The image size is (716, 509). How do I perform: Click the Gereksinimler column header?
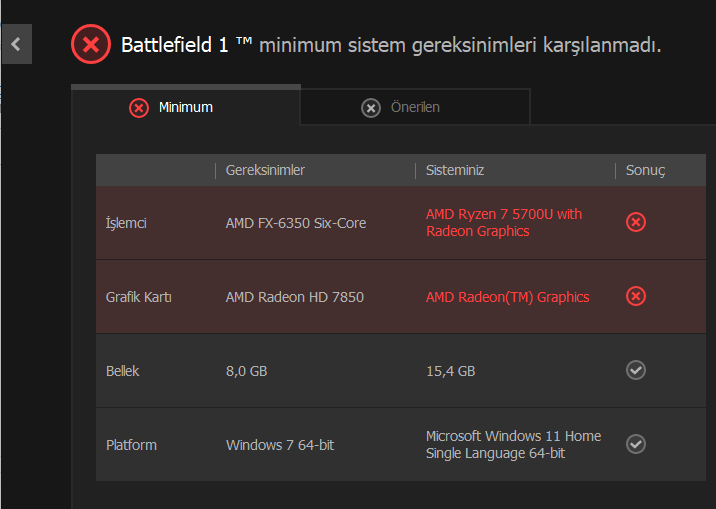265,170
